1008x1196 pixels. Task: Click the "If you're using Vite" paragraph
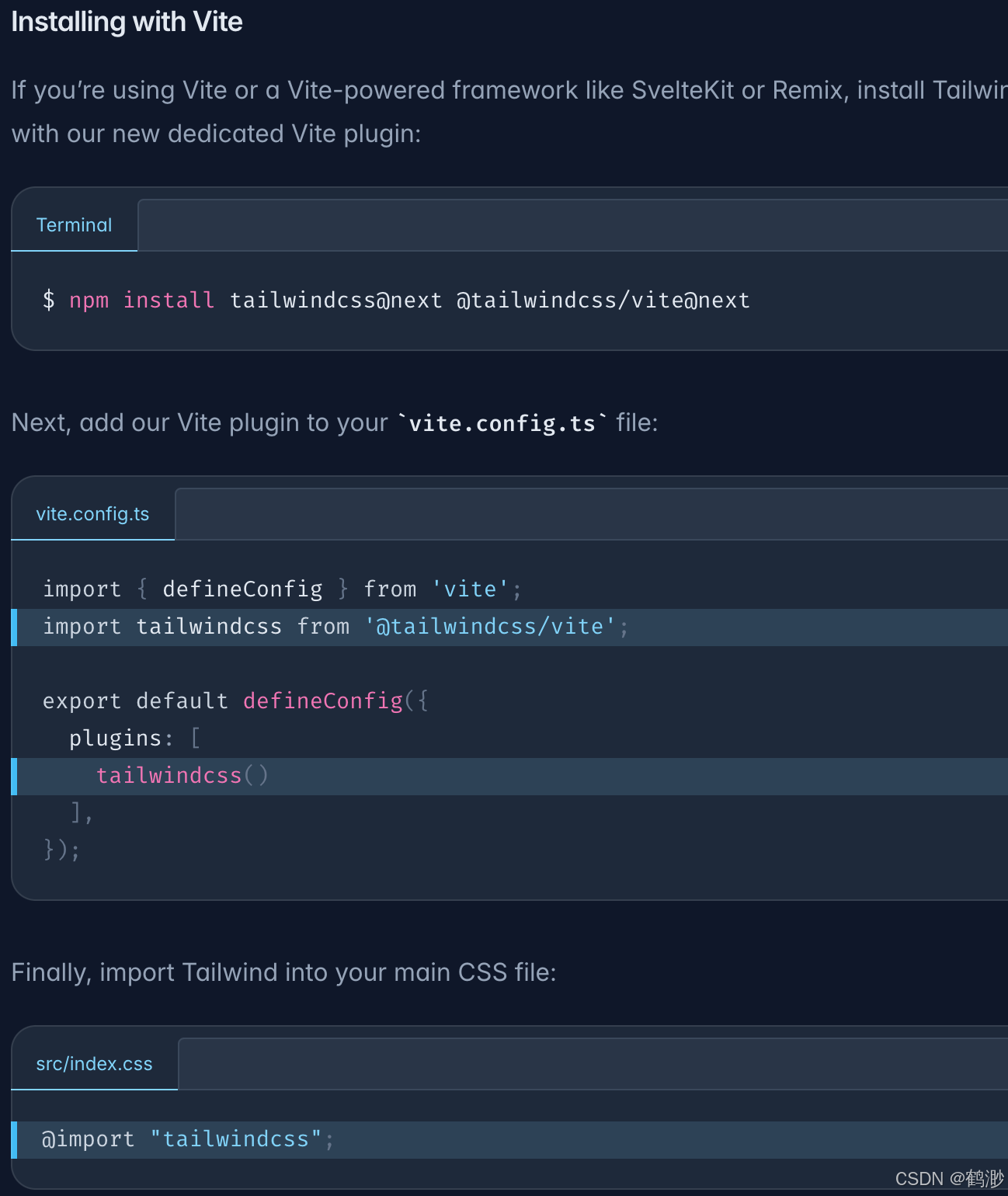click(509, 112)
